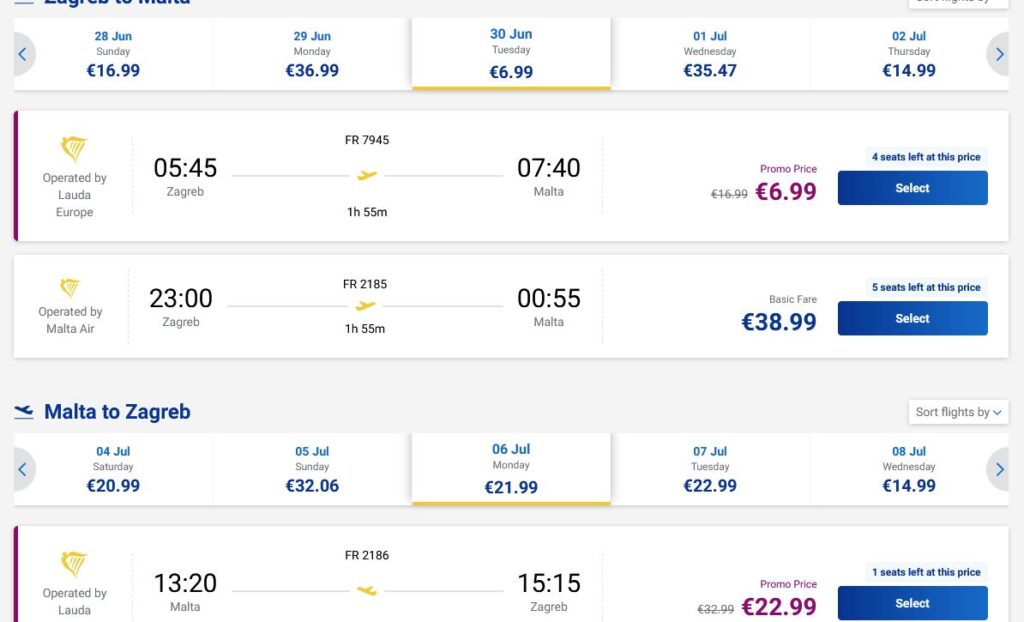
Task: Pick 07 Jul Tuesday €22.99 return date
Action: coord(710,469)
